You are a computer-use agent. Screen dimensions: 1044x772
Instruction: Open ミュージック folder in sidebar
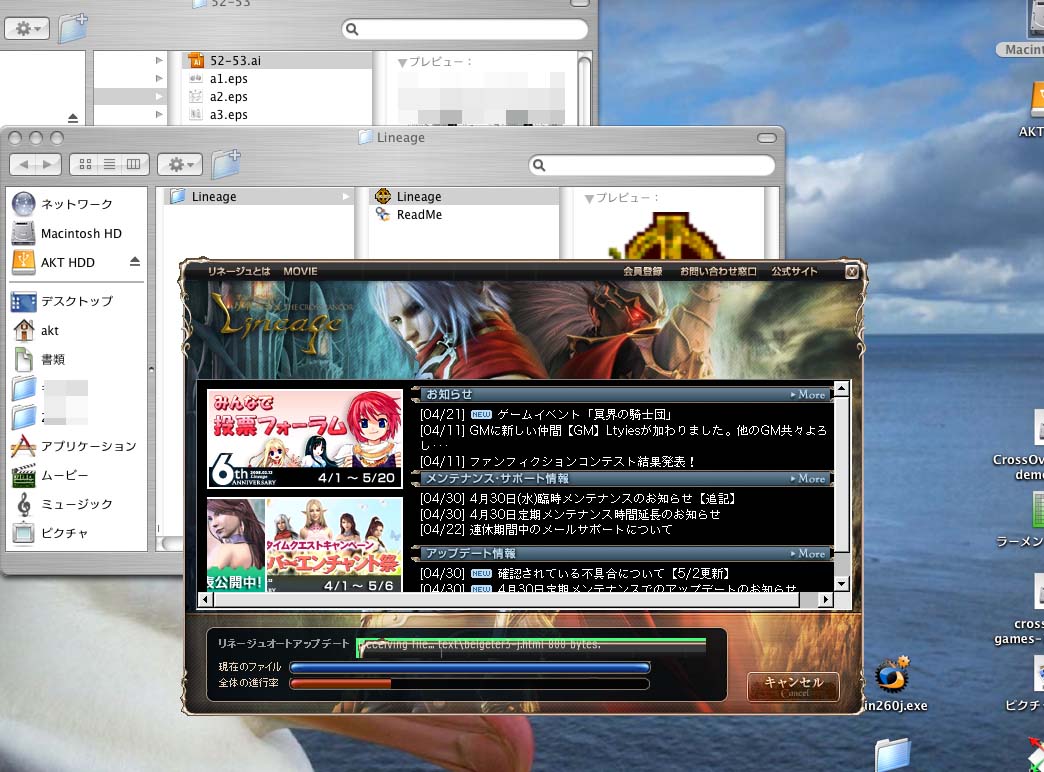(x=63, y=504)
